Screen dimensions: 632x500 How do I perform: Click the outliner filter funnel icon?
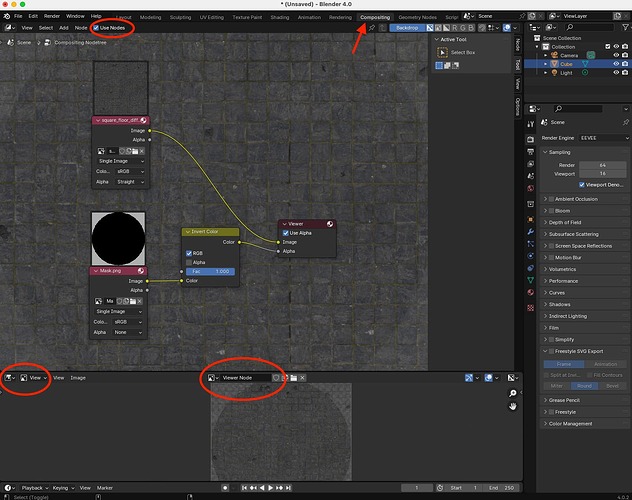tap(625, 27)
